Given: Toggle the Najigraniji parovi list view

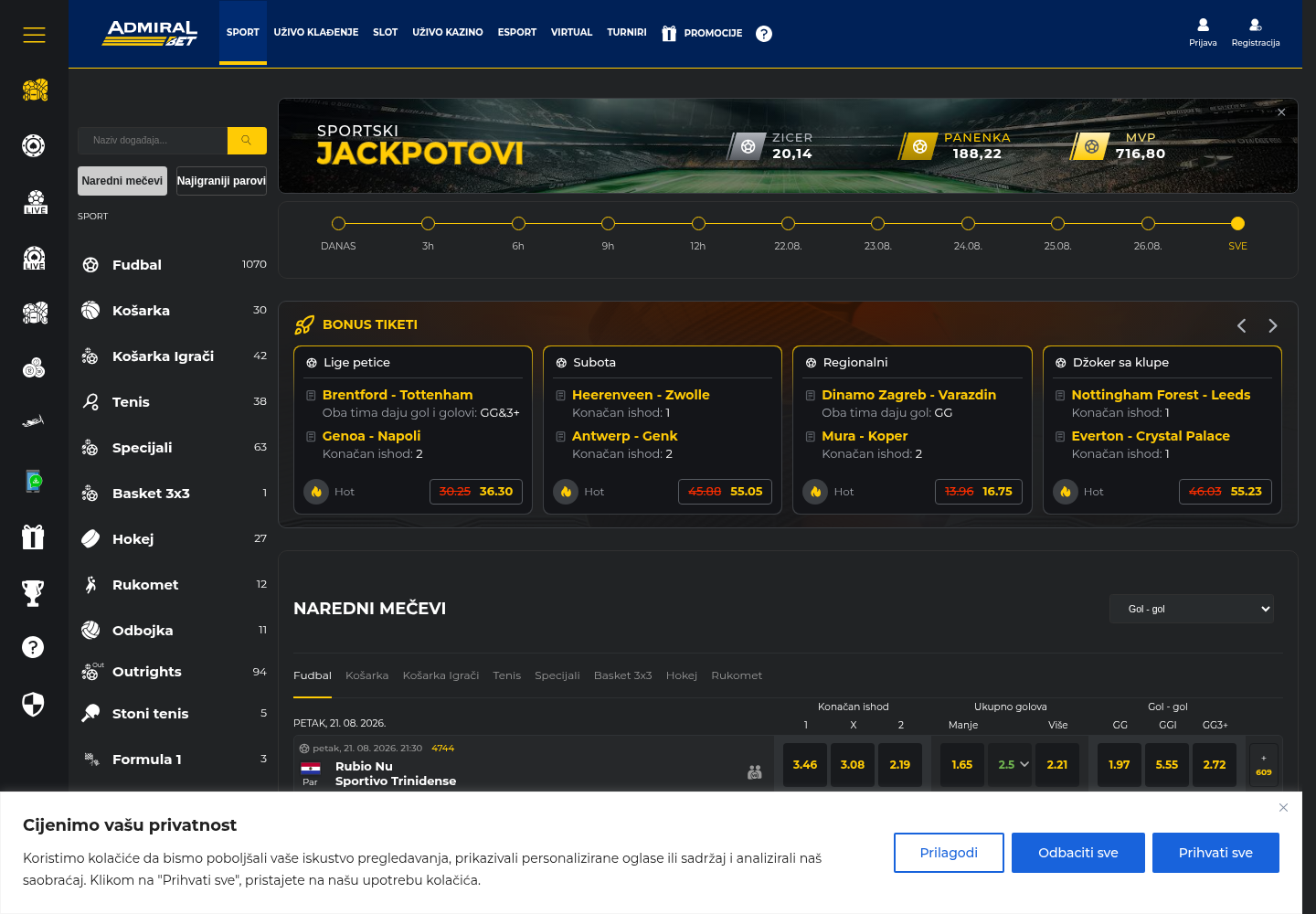Looking at the screenshot, I should tap(221, 181).
